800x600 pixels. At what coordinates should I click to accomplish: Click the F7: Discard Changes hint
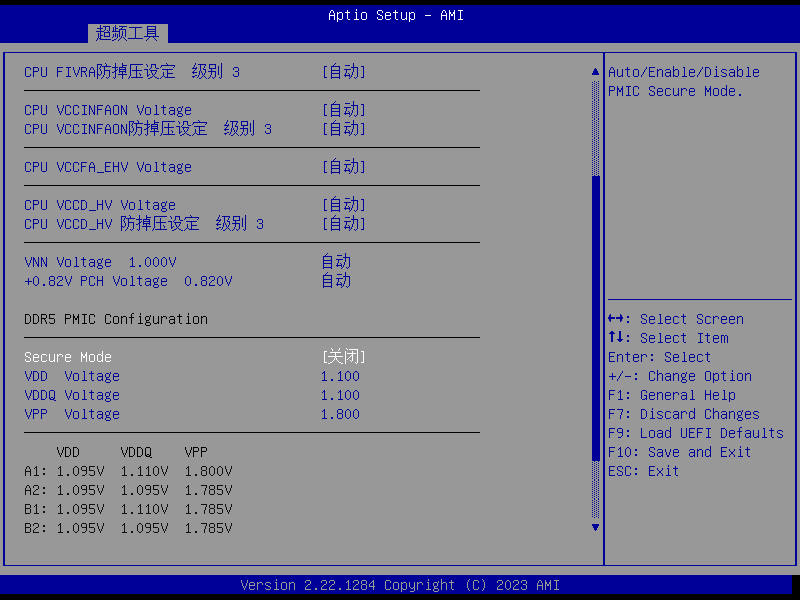683,414
